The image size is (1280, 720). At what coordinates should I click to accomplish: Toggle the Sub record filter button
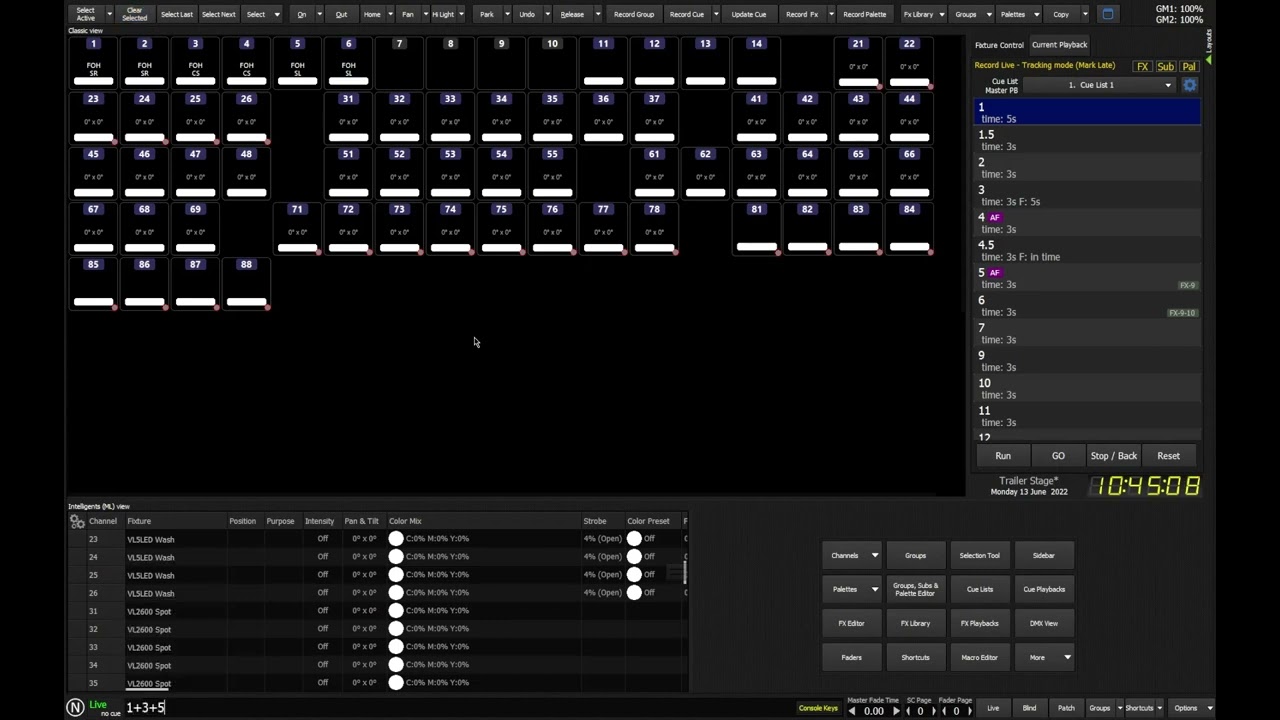pyautogui.click(x=1166, y=66)
